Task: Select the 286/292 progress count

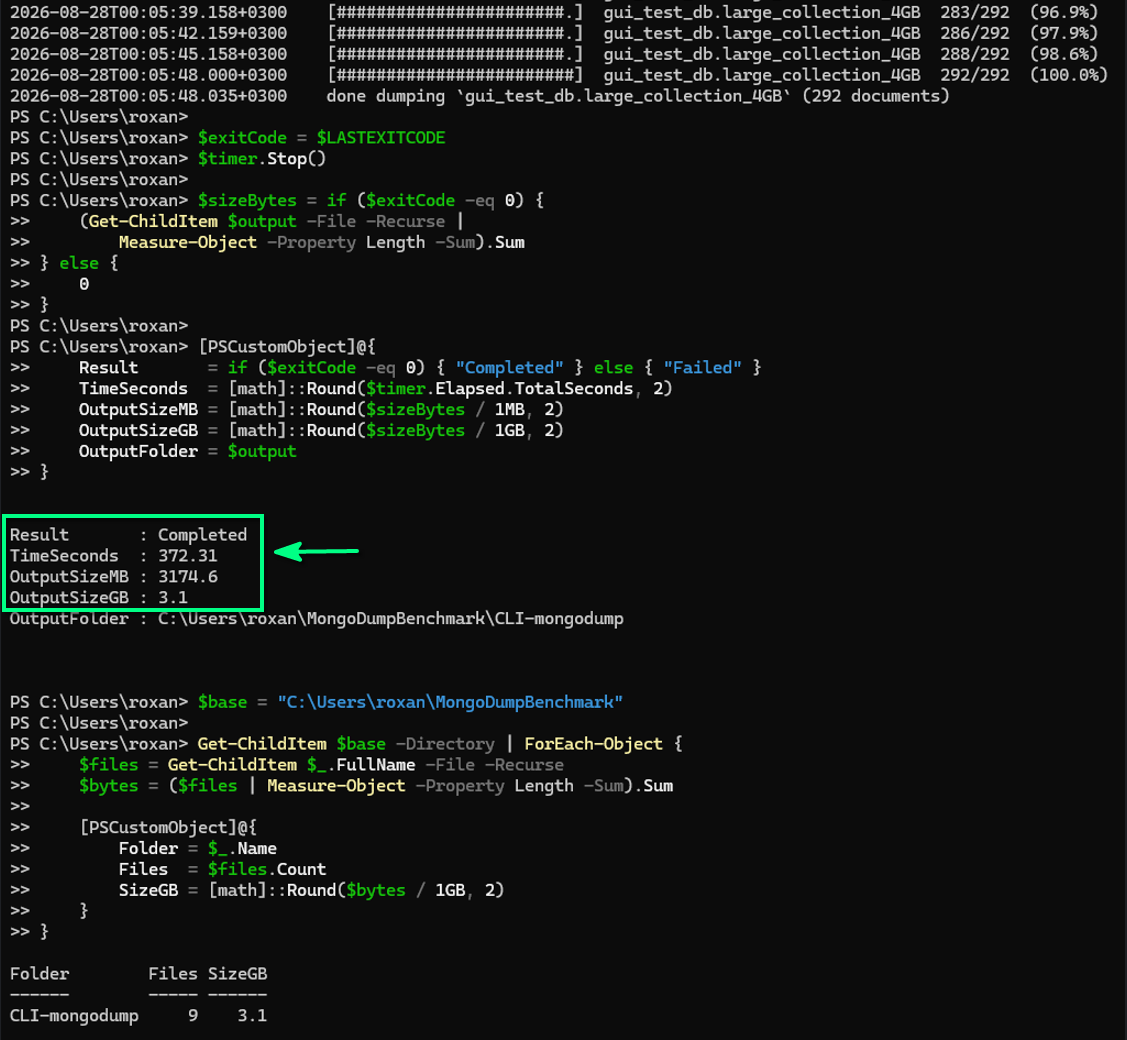Action: [975, 33]
